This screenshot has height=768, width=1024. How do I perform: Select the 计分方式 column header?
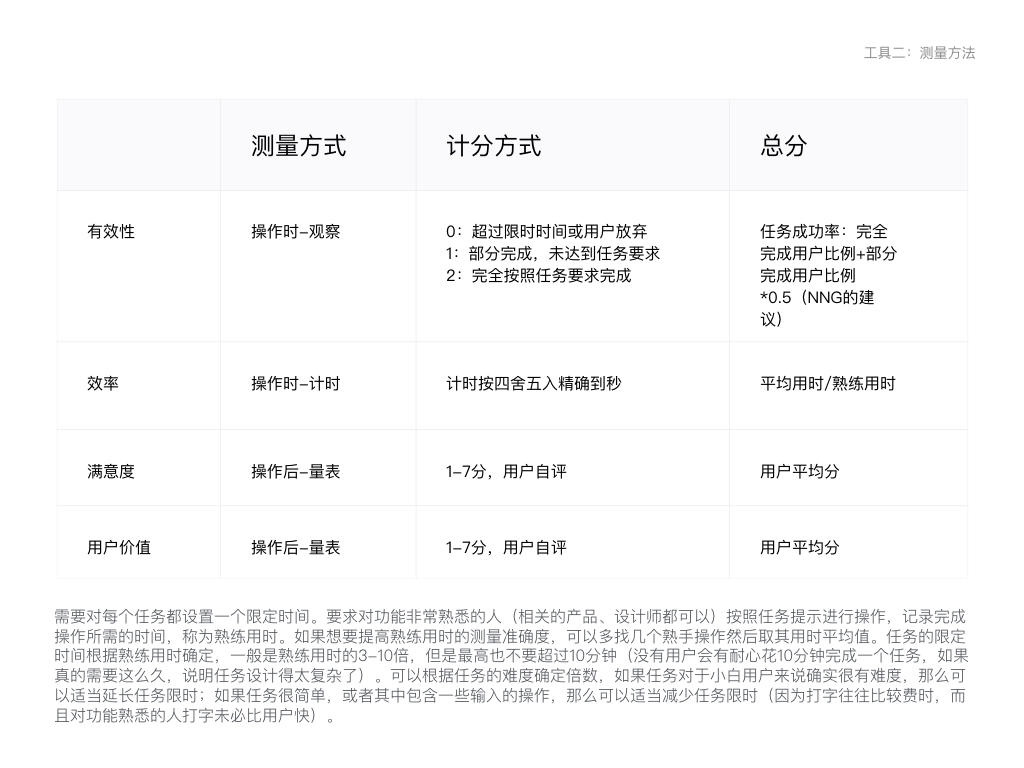(x=493, y=146)
